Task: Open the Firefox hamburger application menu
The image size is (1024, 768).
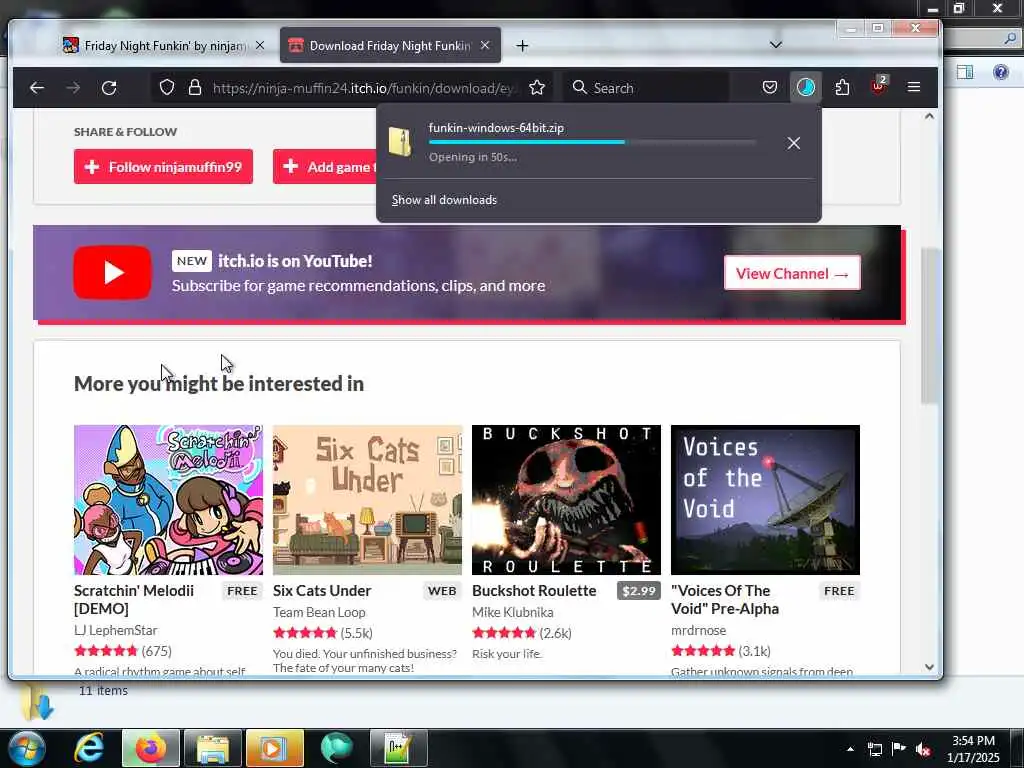Action: 914,88
